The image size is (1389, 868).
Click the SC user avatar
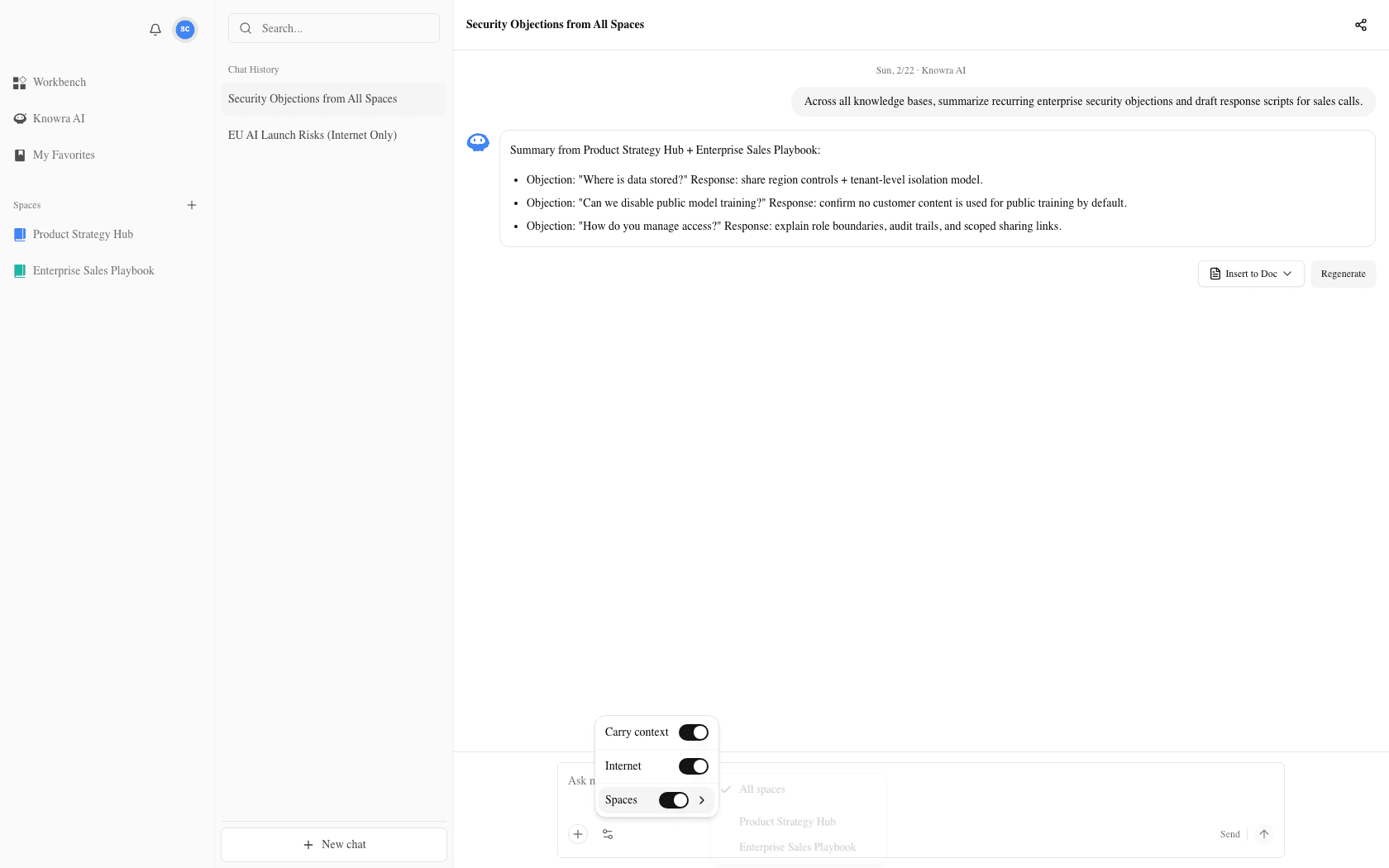(184, 29)
